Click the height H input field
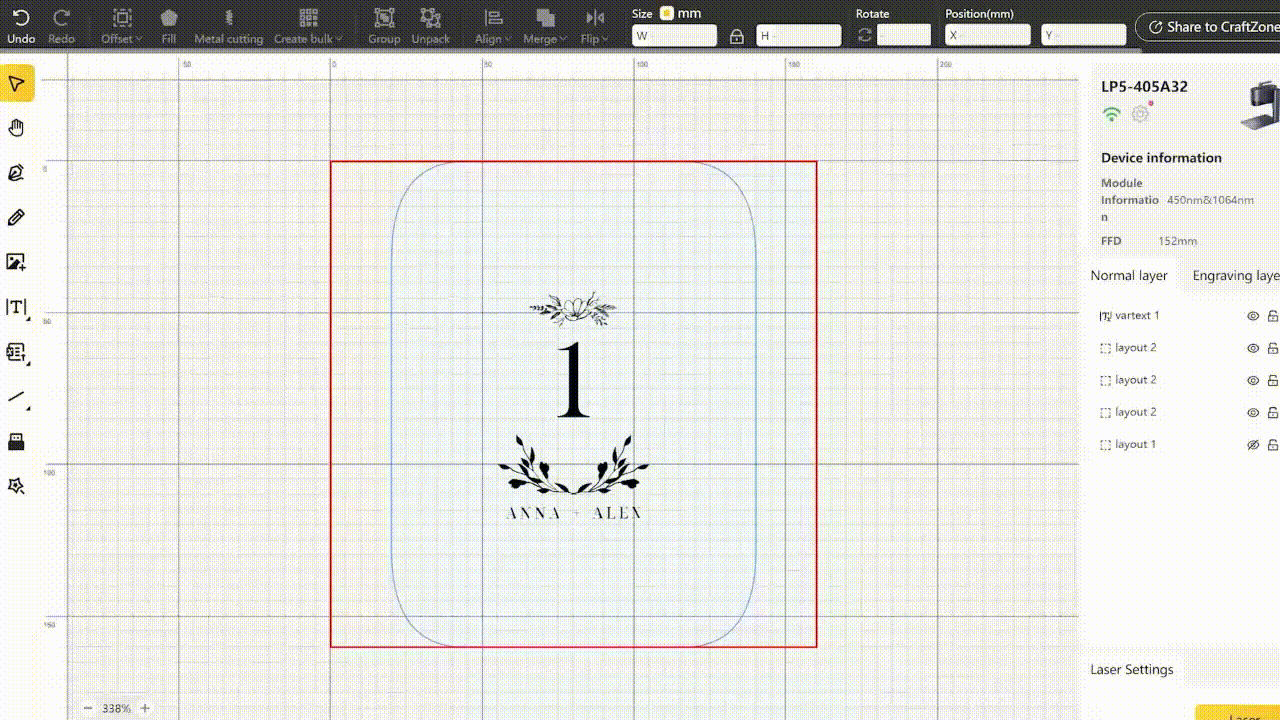 [x=798, y=36]
